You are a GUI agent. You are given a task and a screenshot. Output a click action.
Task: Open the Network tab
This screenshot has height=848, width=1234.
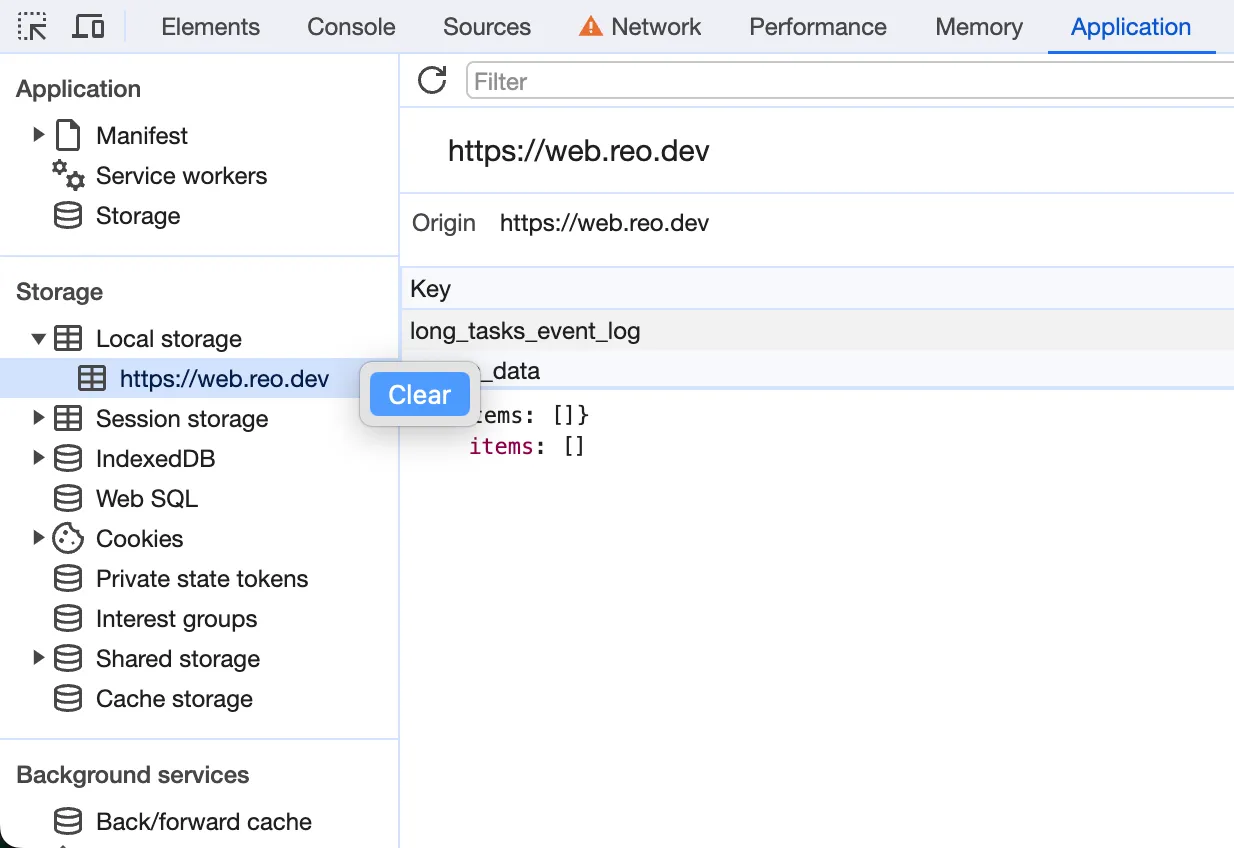pyautogui.click(x=655, y=27)
